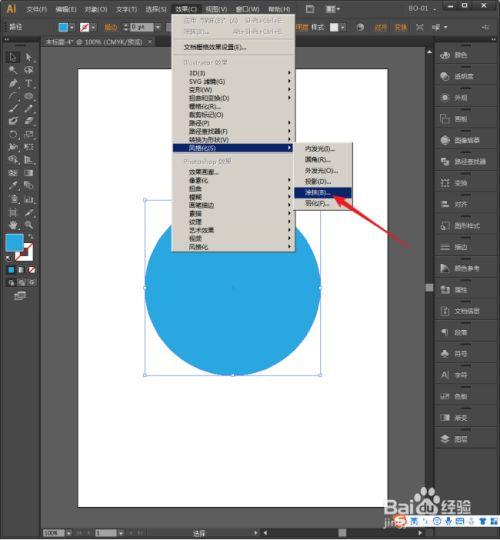Open the 扭曲和变换(D) submenu
This screenshot has width=500, height=540.
click(x=233, y=98)
